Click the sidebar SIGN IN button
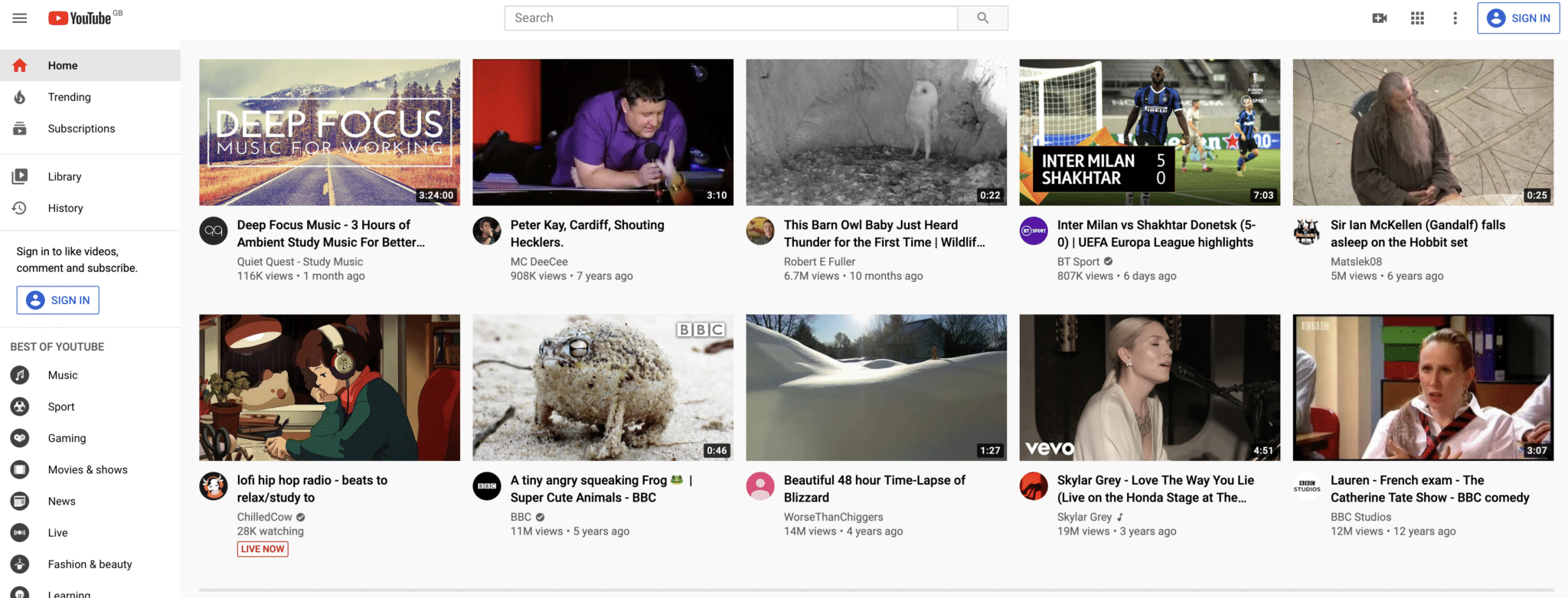Image resolution: width=1568 pixels, height=598 pixels. click(x=58, y=300)
